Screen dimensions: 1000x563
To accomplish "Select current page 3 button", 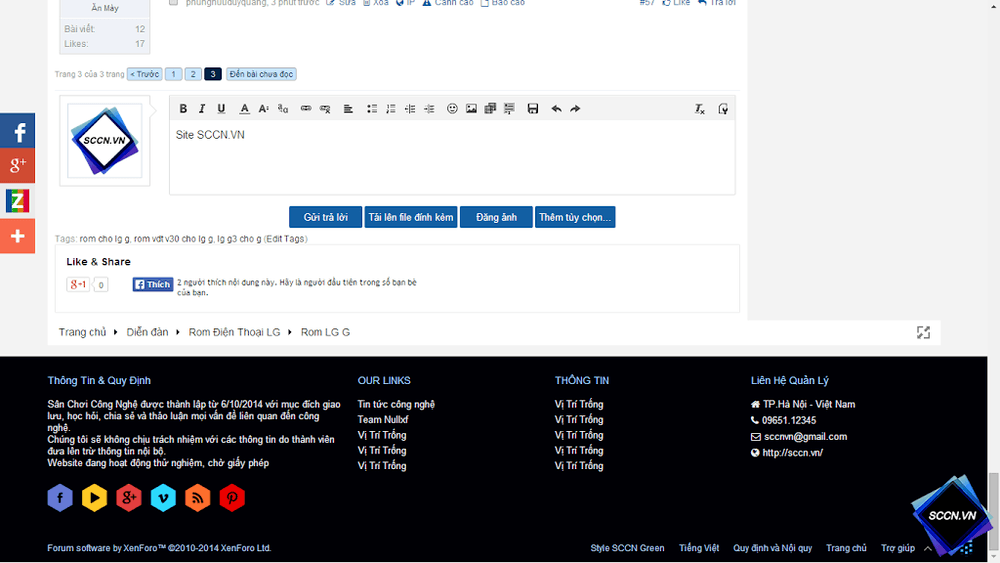I will click(213, 74).
